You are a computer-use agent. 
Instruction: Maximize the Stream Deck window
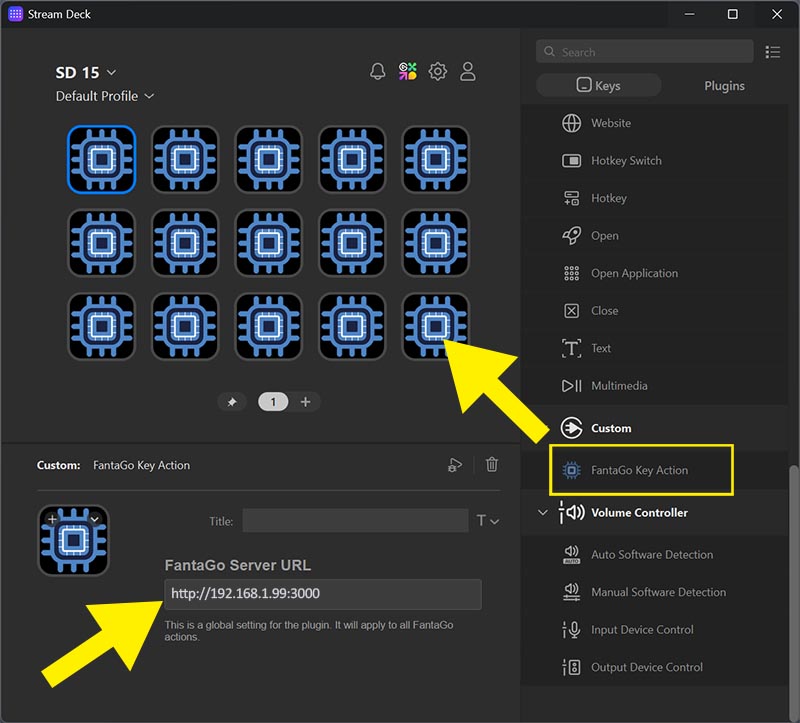point(733,14)
